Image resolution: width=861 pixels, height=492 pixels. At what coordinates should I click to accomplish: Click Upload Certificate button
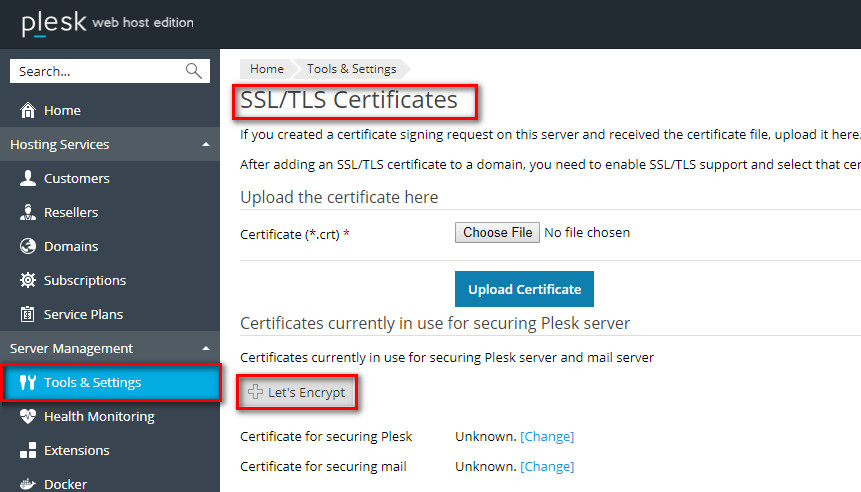point(524,289)
